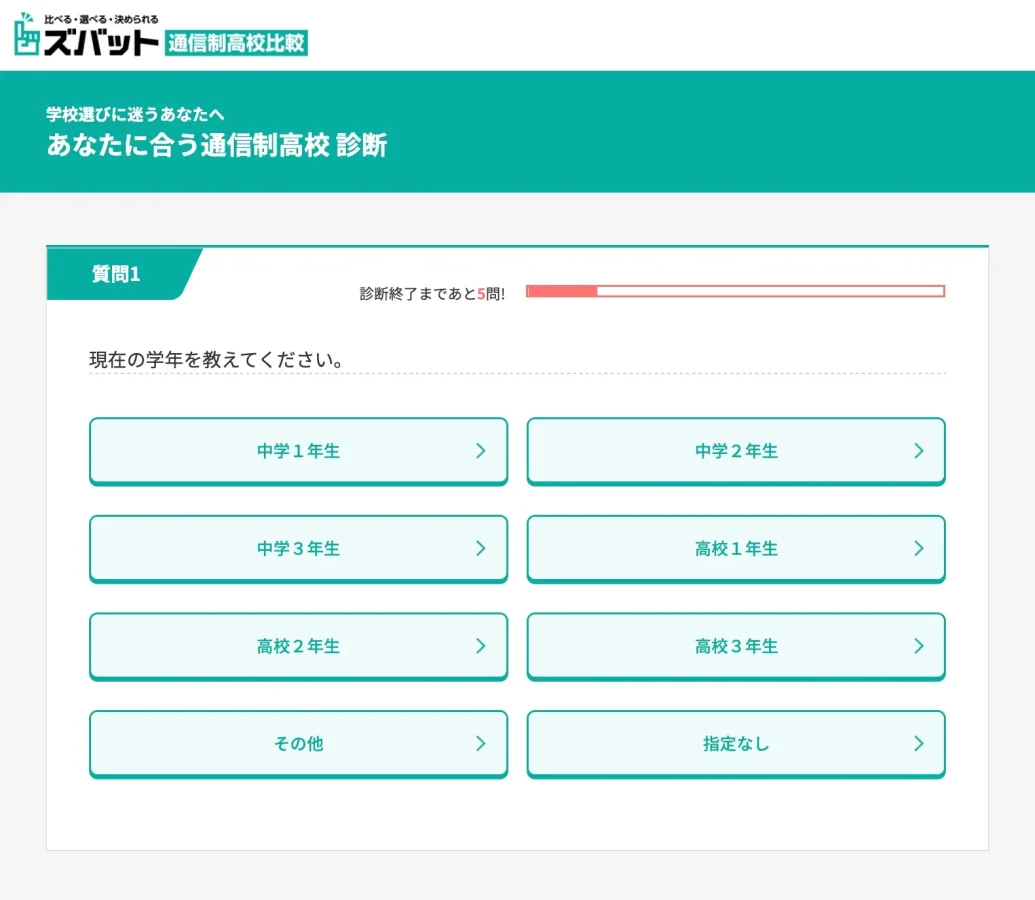
Task: Choose その他 as your current grade
Action: (x=298, y=743)
